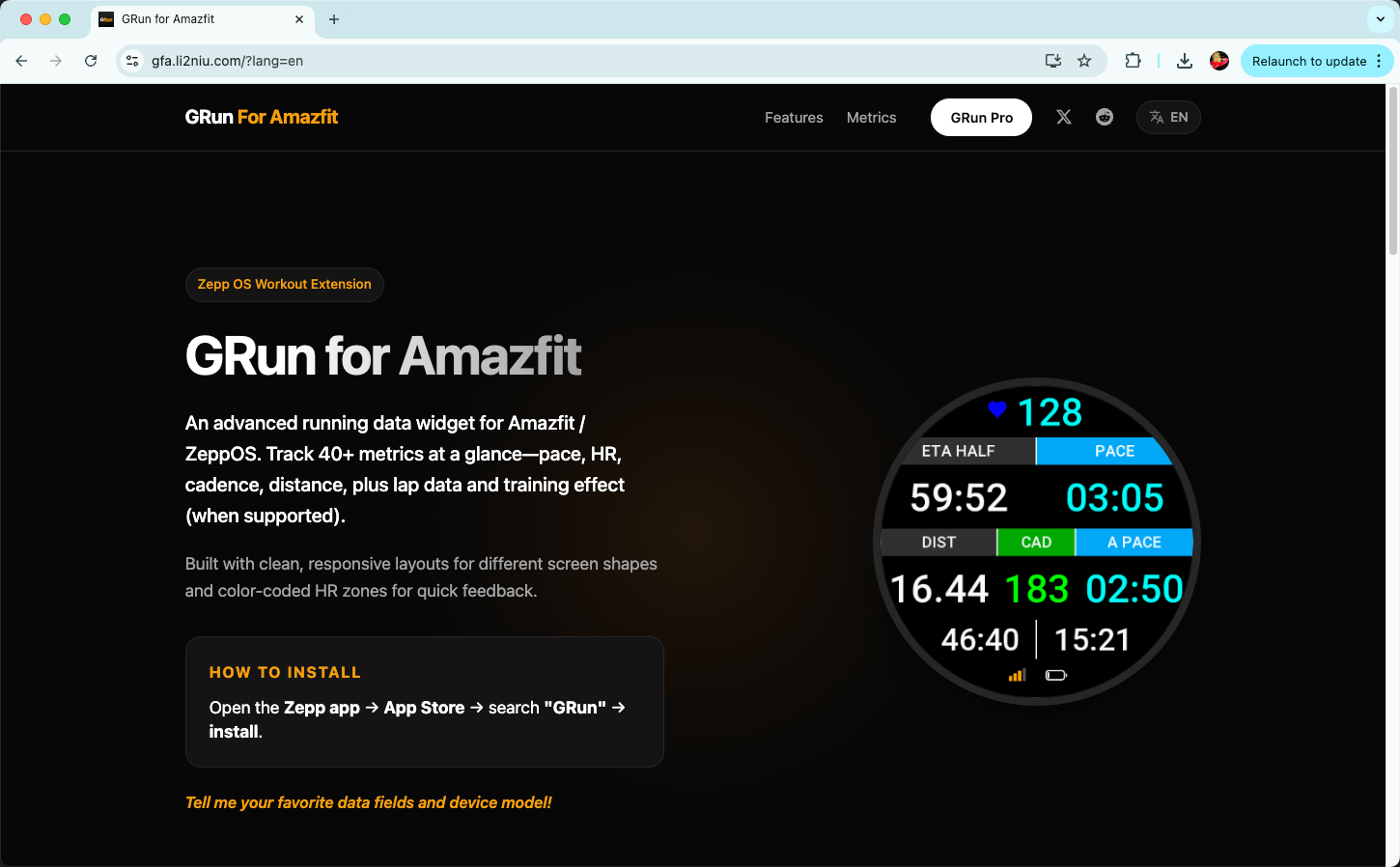Select the GRun for Amazfit tab
This screenshot has width=1400, height=867.
coord(203,19)
